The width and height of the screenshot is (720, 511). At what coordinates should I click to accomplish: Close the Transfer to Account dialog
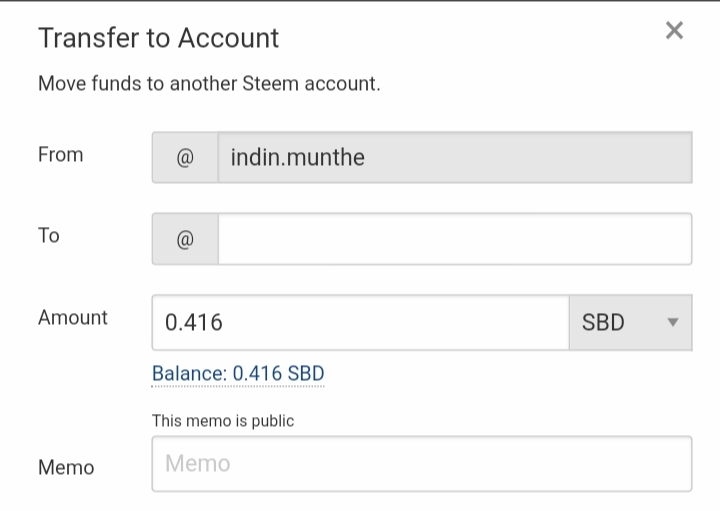[x=674, y=31]
